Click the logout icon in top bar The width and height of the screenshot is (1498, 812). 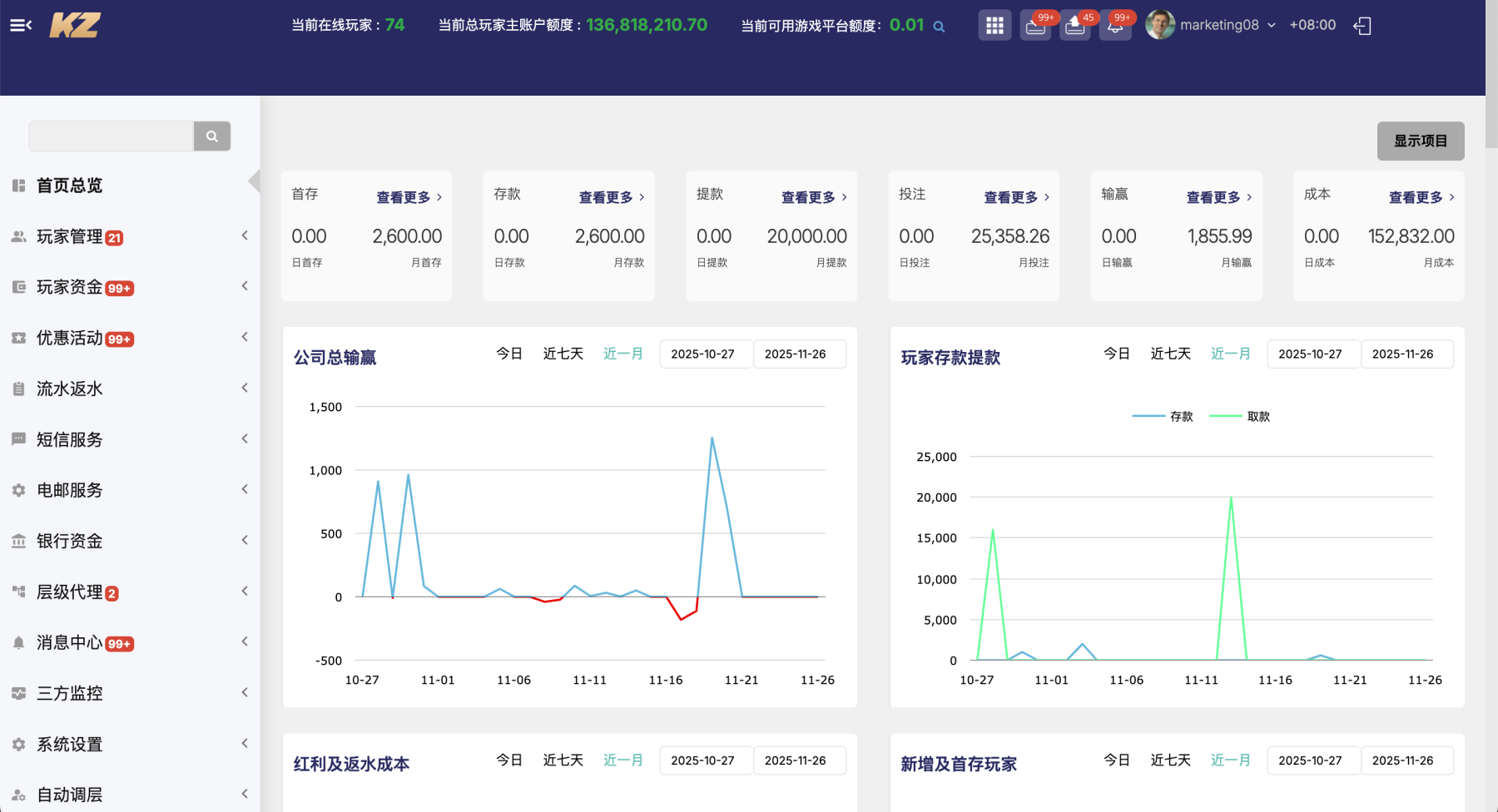click(1362, 26)
